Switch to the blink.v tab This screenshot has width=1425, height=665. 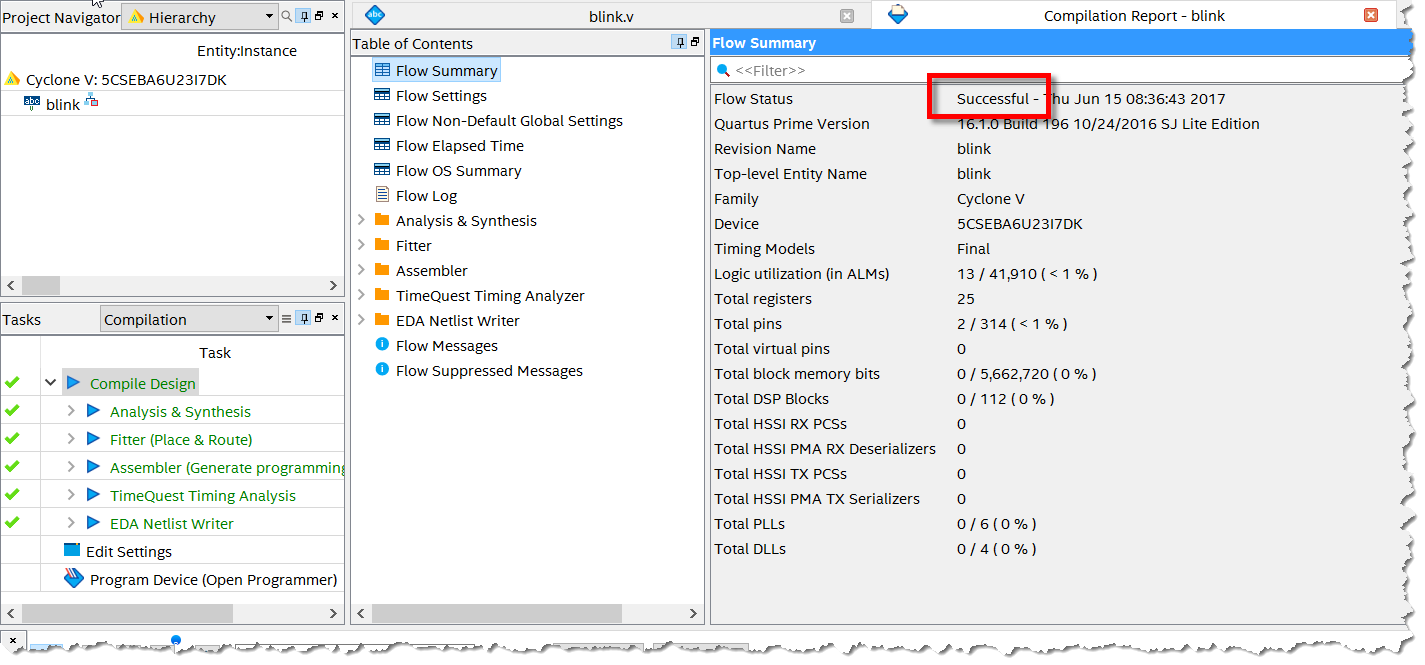point(610,16)
